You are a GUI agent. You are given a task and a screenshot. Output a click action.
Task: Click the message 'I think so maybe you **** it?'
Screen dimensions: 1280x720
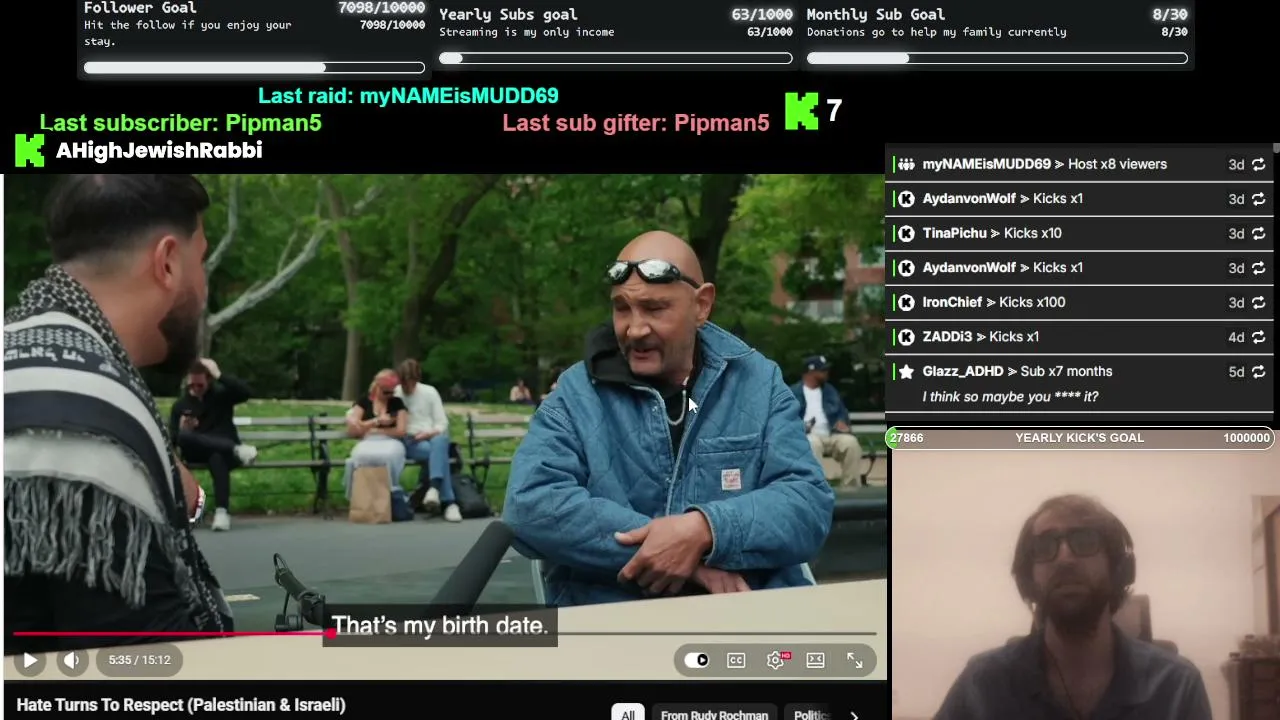coord(1010,397)
